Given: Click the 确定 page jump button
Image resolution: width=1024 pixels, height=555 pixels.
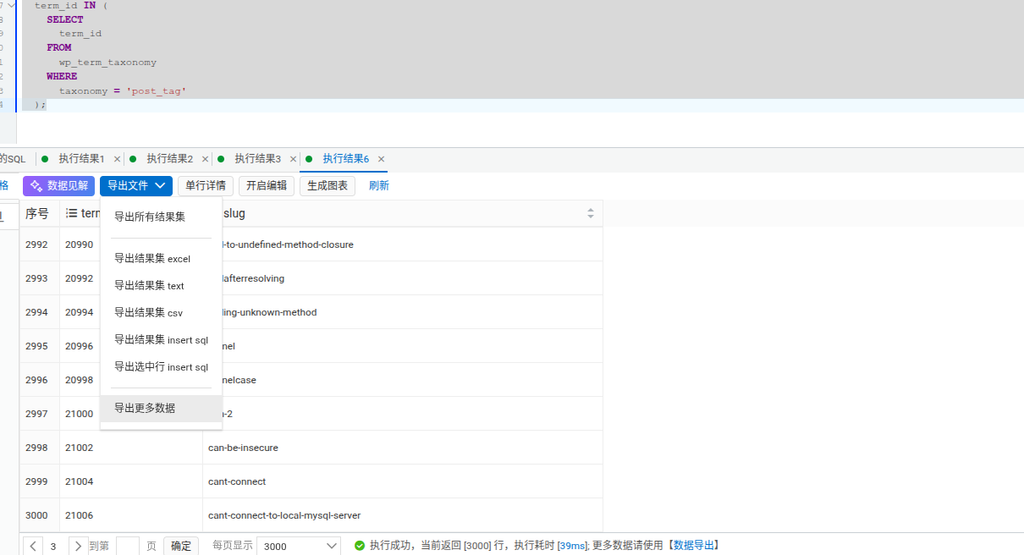Looking at the screenshot, I should click(x=181, y=546).
